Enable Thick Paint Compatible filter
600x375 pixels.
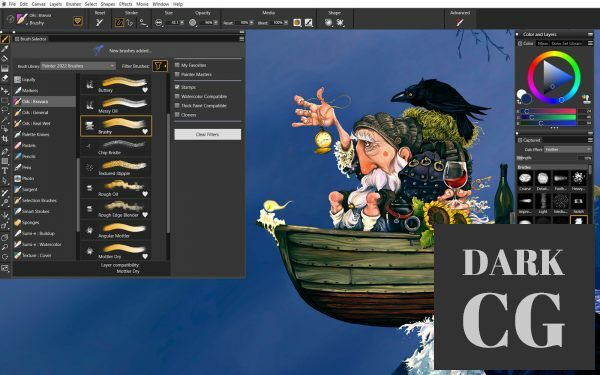(x=177, y=105)
